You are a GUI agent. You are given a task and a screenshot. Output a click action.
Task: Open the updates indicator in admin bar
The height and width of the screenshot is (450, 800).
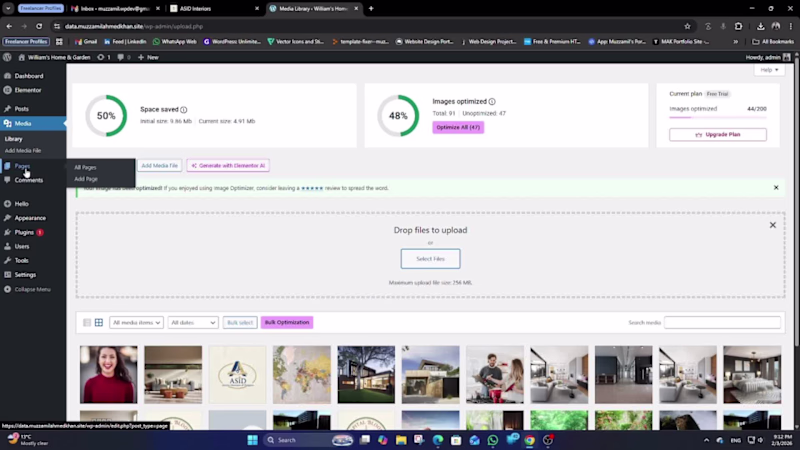pos(104,57)
